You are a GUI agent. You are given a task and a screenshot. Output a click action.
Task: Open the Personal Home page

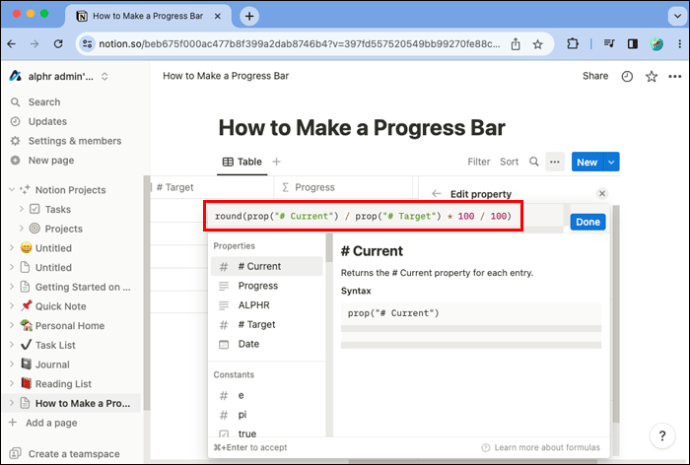coord(70,326)
